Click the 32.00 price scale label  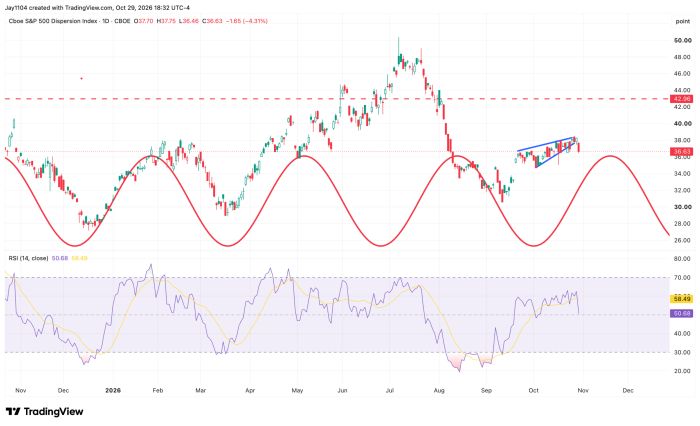click(682, 190)
